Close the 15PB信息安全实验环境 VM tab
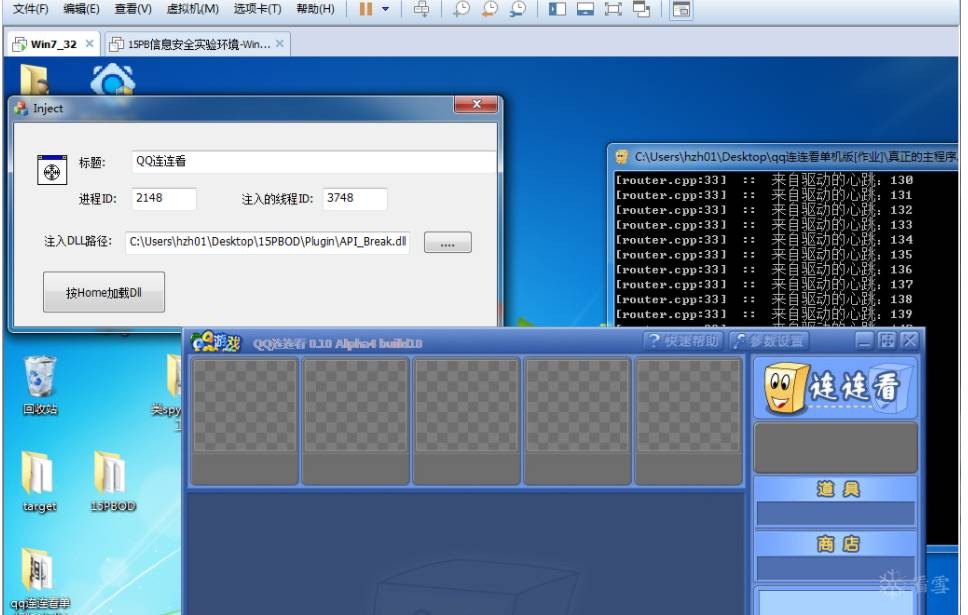Image resolution: width=968 pixels, height=615 pixels. [x=280, y=43]
